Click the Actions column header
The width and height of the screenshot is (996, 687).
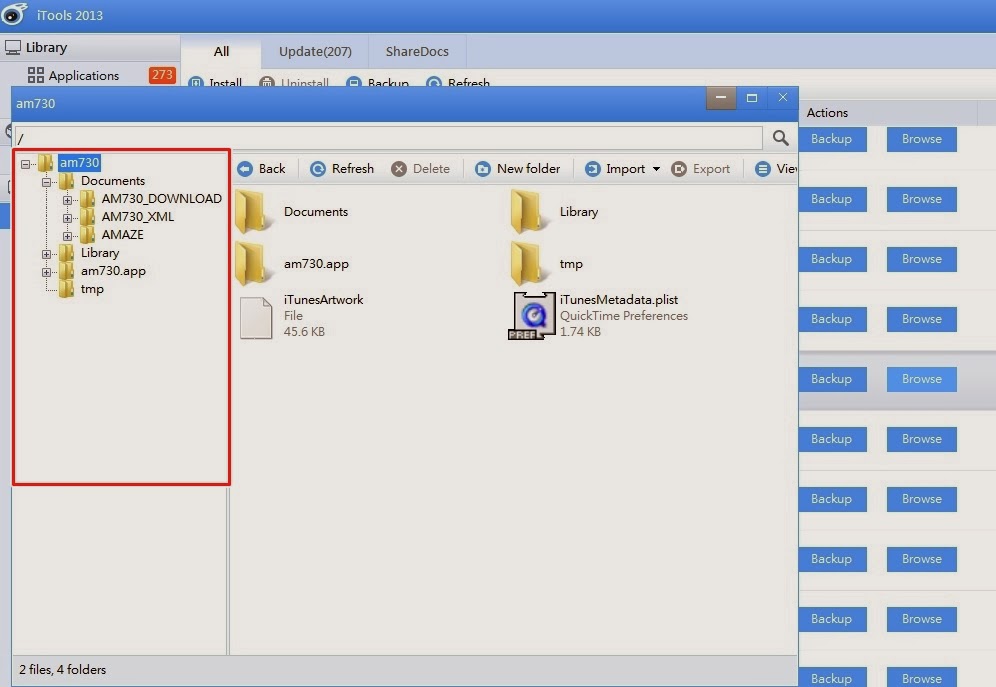click(x=827, y=112)
